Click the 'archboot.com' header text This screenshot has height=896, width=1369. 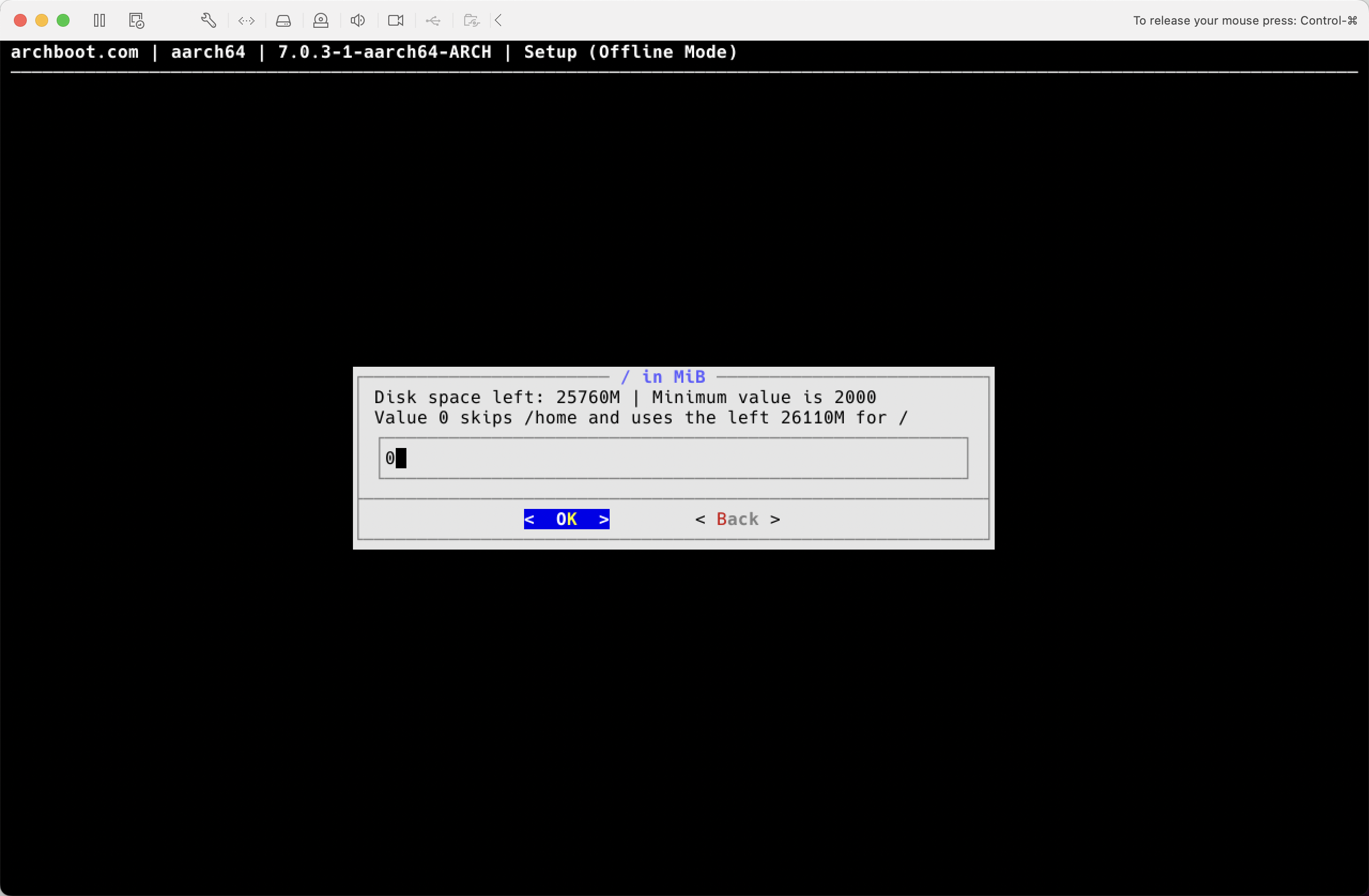click(75, 52)
